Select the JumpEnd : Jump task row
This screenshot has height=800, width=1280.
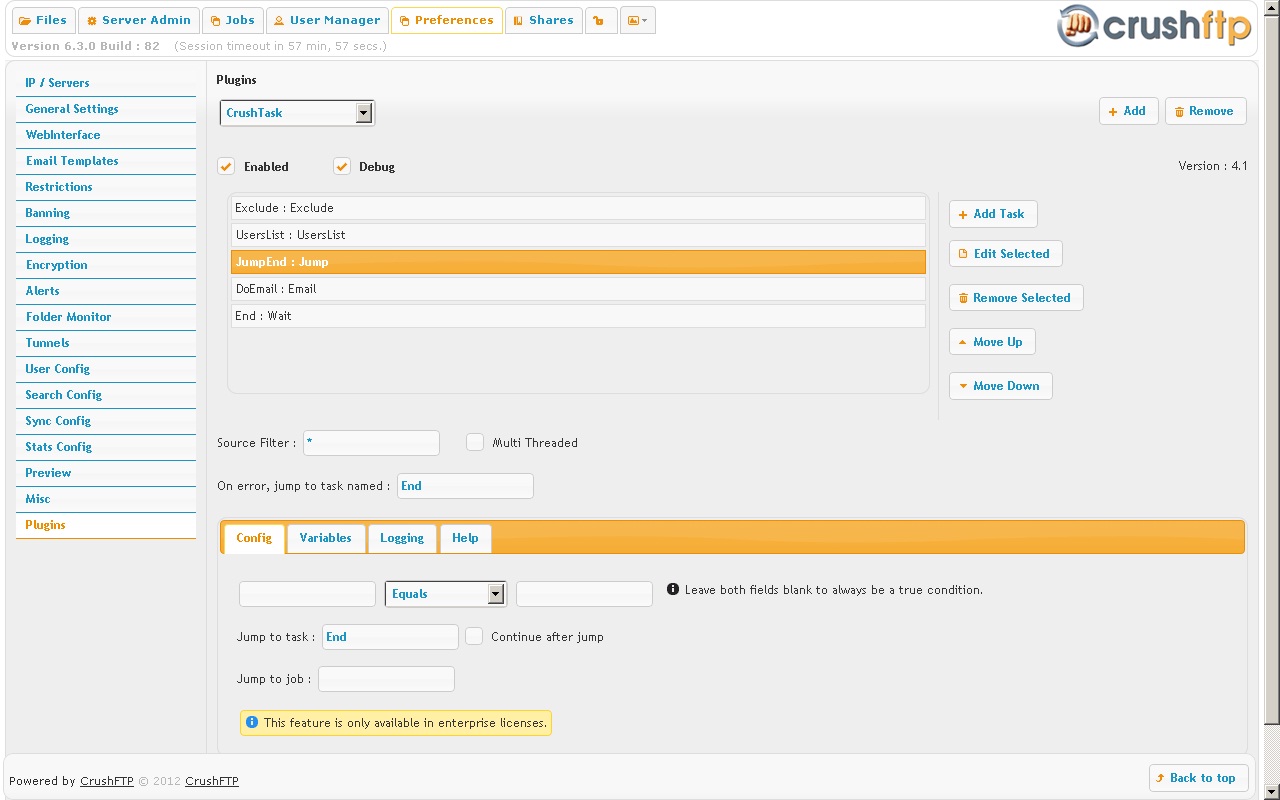tap(578, 262)
